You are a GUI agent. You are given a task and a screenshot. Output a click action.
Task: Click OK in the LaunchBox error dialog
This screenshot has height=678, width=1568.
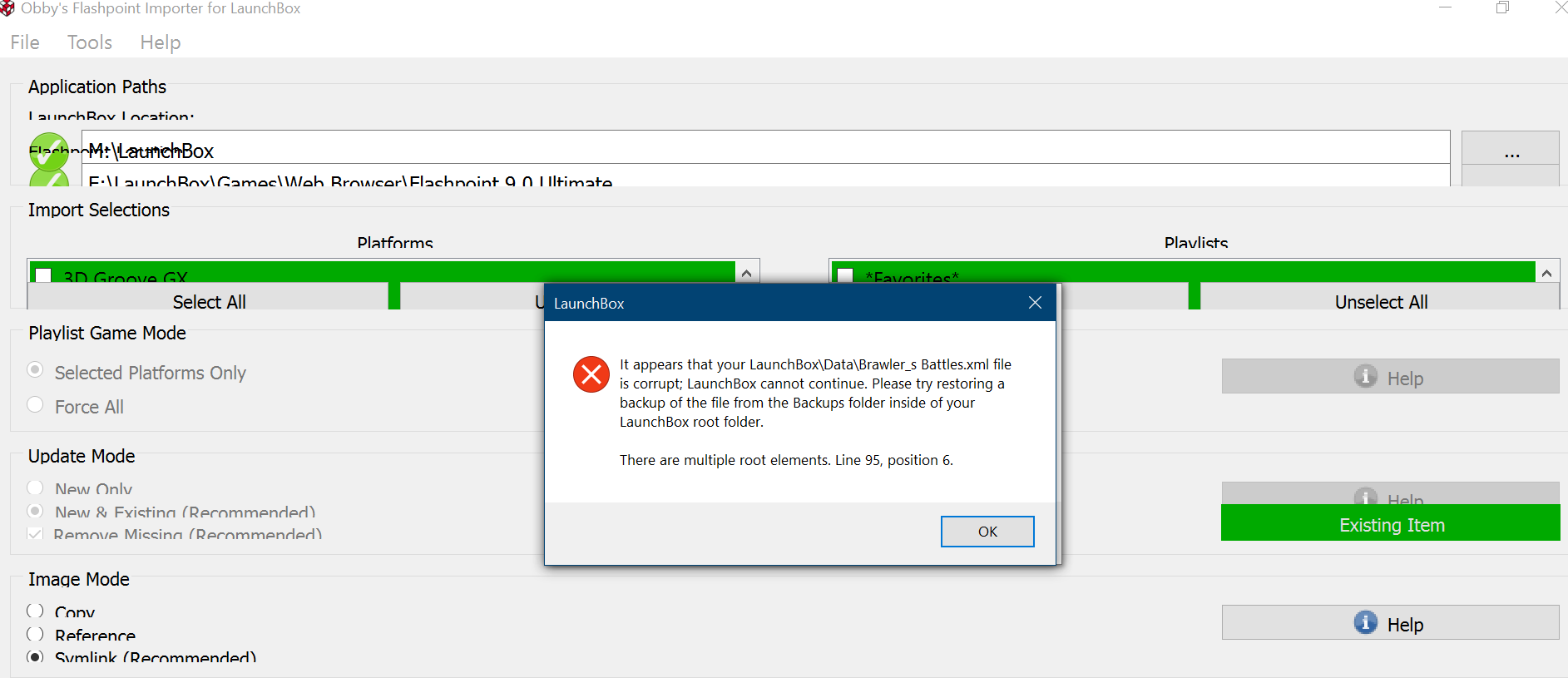coord(987,532)
